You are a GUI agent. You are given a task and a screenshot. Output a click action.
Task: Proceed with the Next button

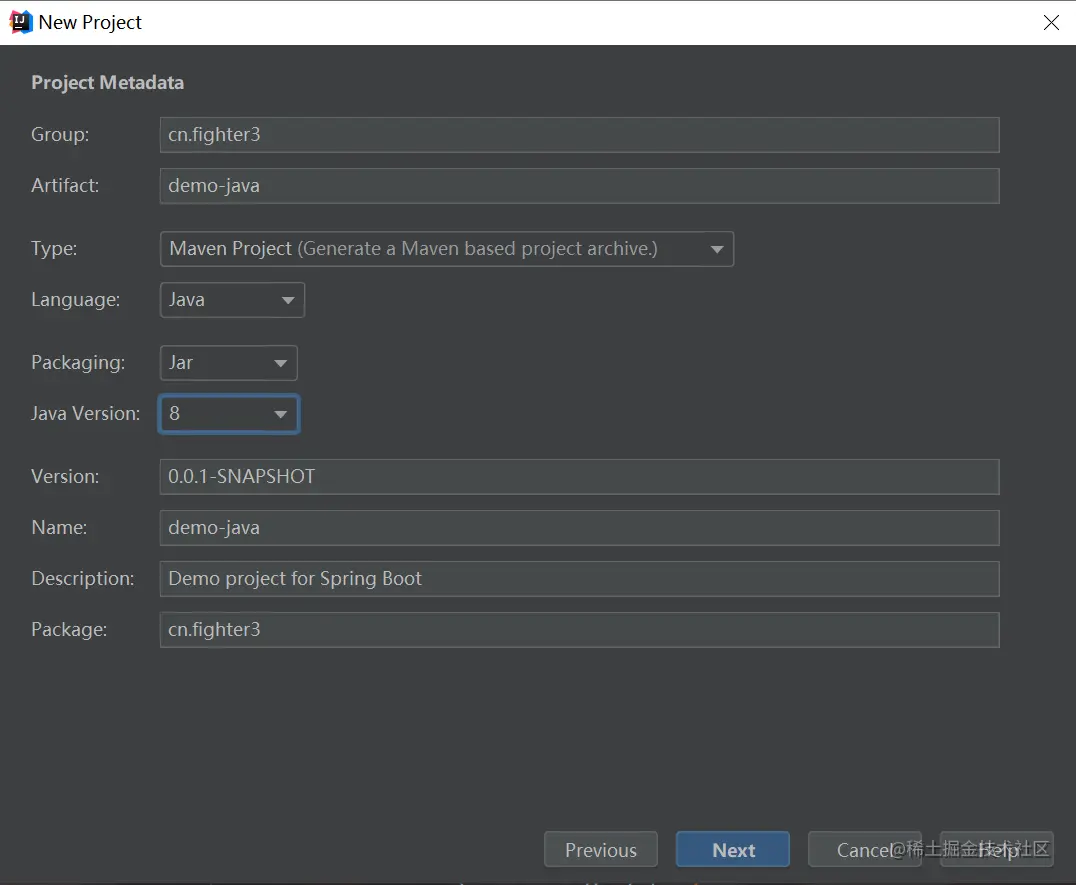click(x=733, y=849)
